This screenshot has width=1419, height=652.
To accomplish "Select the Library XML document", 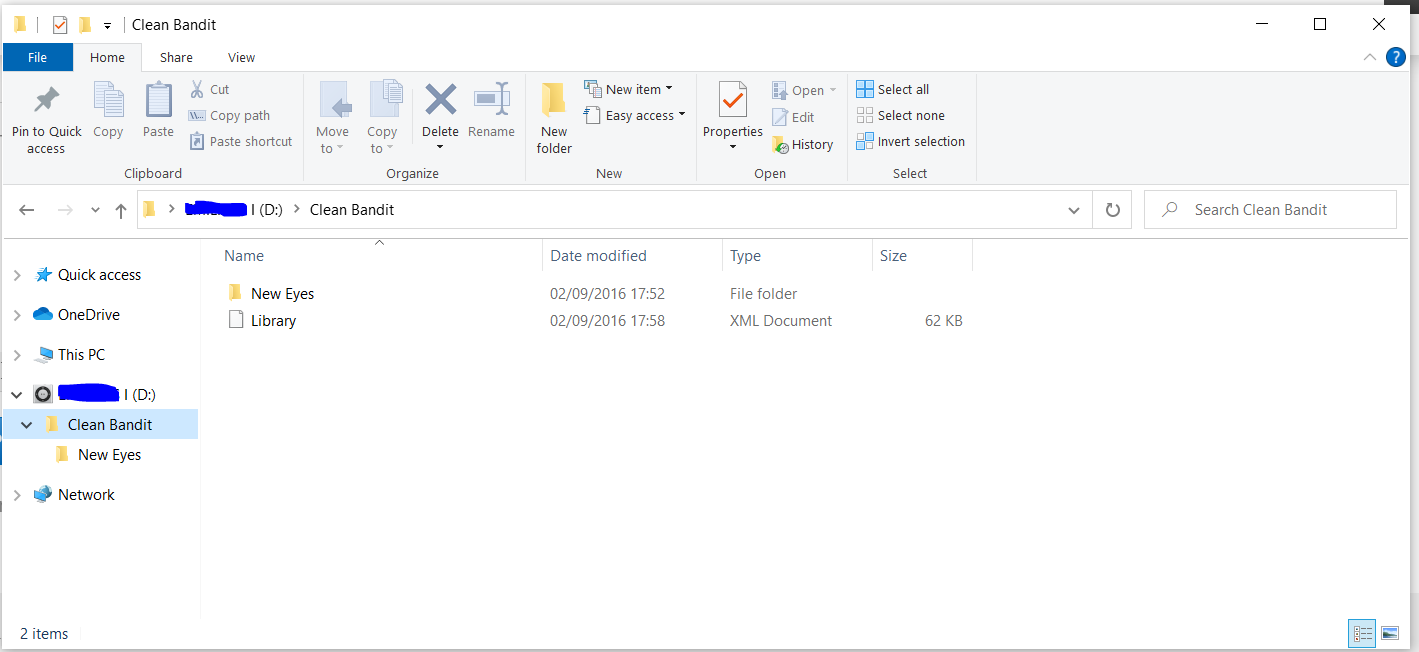I will pos(273,321).
